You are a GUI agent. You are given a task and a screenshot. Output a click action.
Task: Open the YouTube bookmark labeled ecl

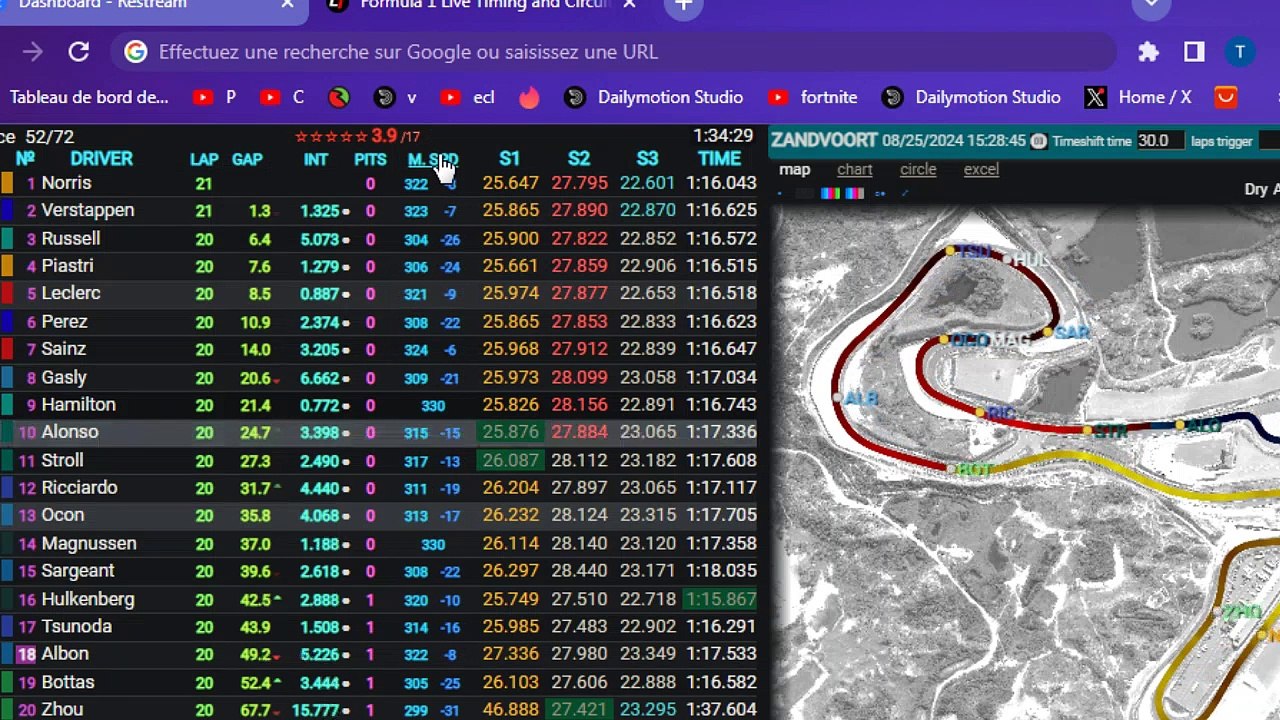467,97
